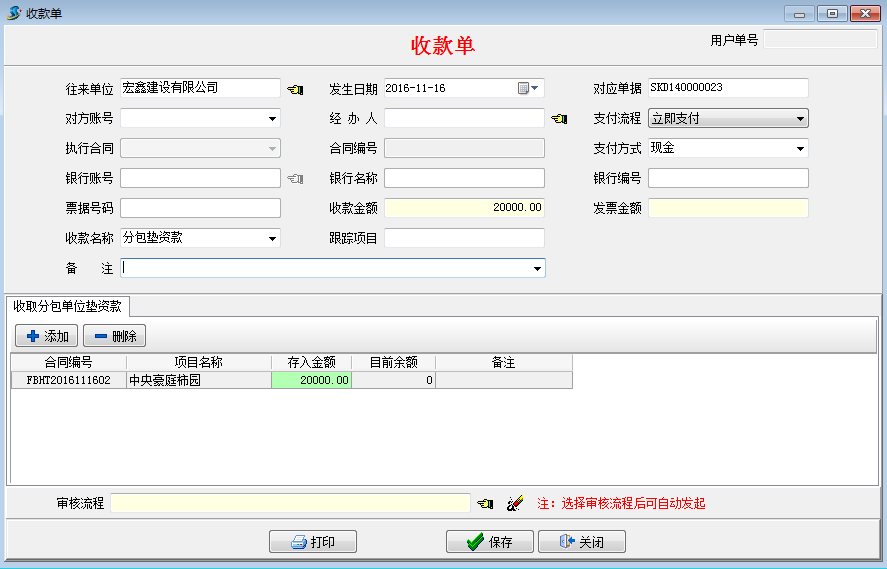Click the 票据号码 input field
Screen dimensions: 887x569
[200, 208]
